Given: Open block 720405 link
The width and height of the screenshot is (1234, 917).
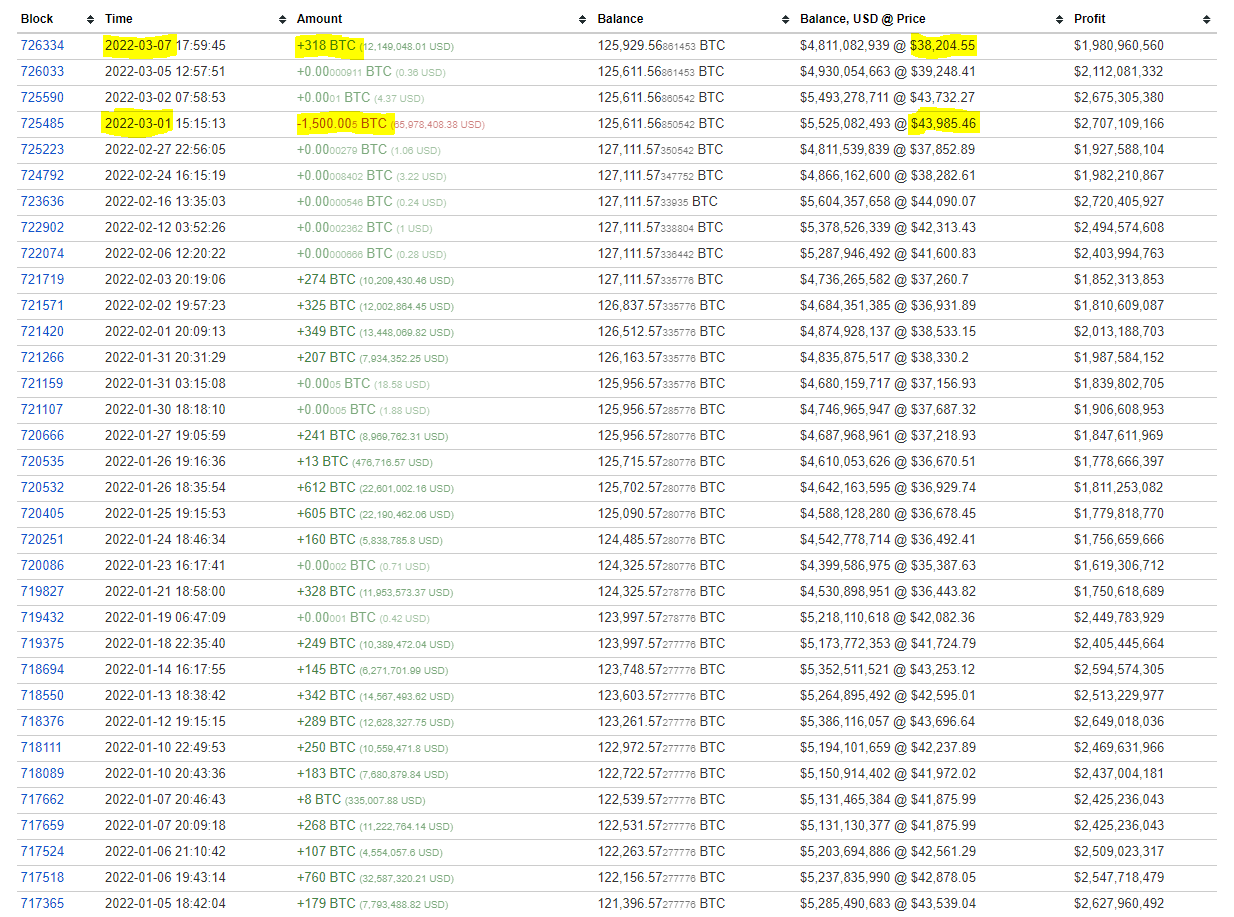Looking at the screenshot, I should [42, 514].
